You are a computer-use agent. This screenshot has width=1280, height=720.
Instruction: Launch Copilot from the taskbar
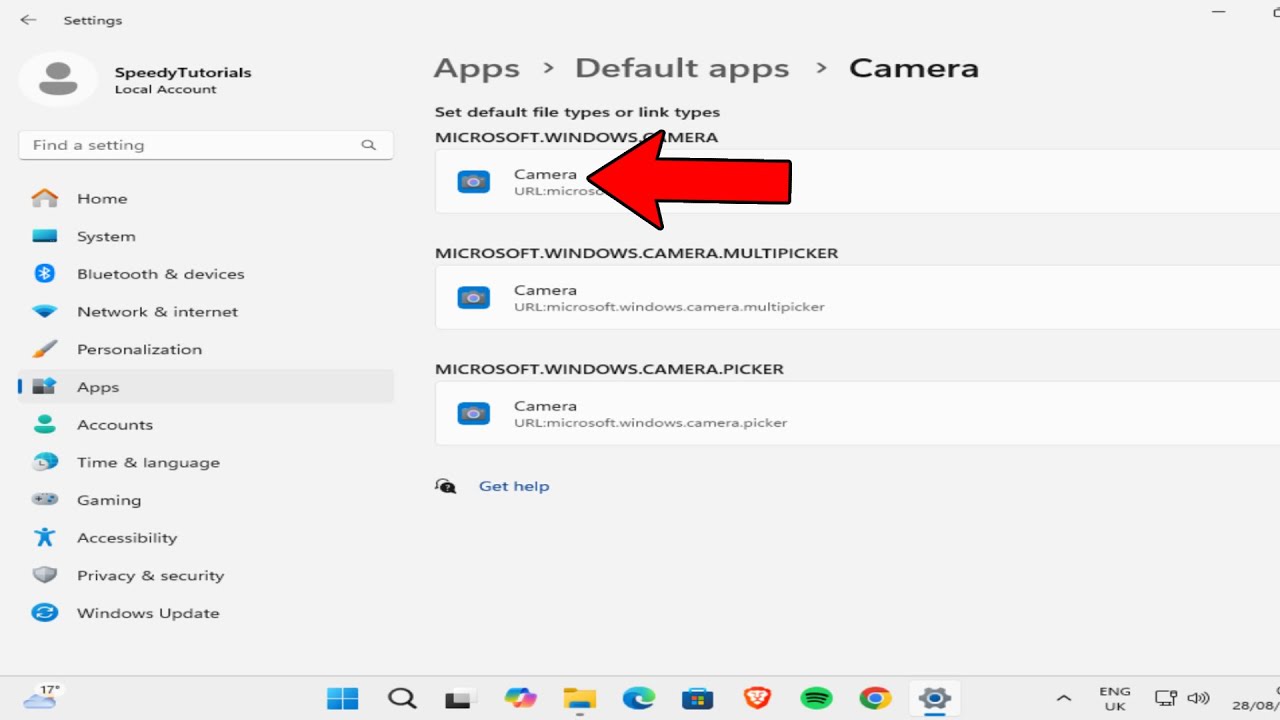tap(520, 698)
